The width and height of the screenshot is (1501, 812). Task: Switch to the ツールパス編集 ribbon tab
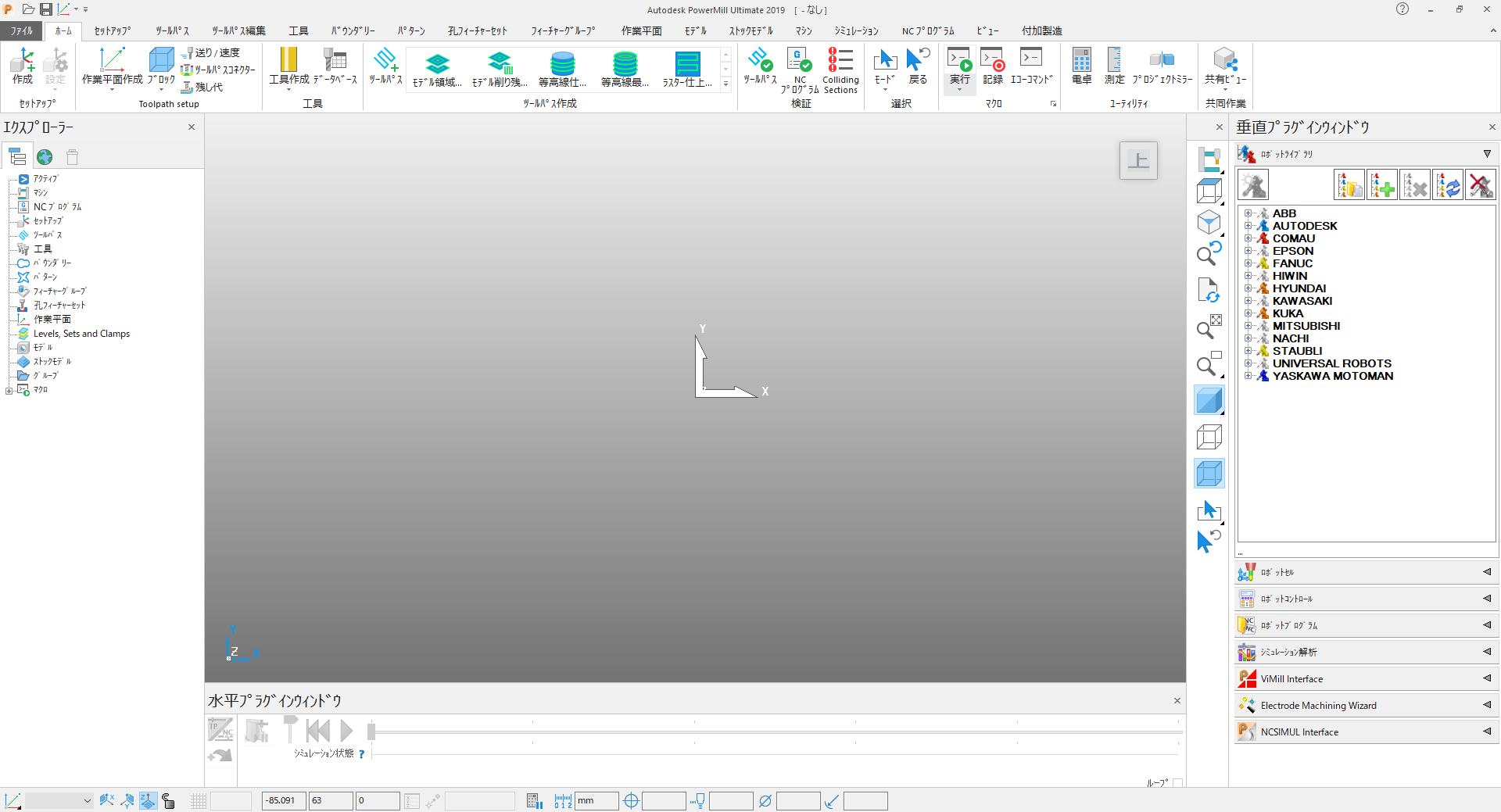pyautogui.click(x=238, y=30)
